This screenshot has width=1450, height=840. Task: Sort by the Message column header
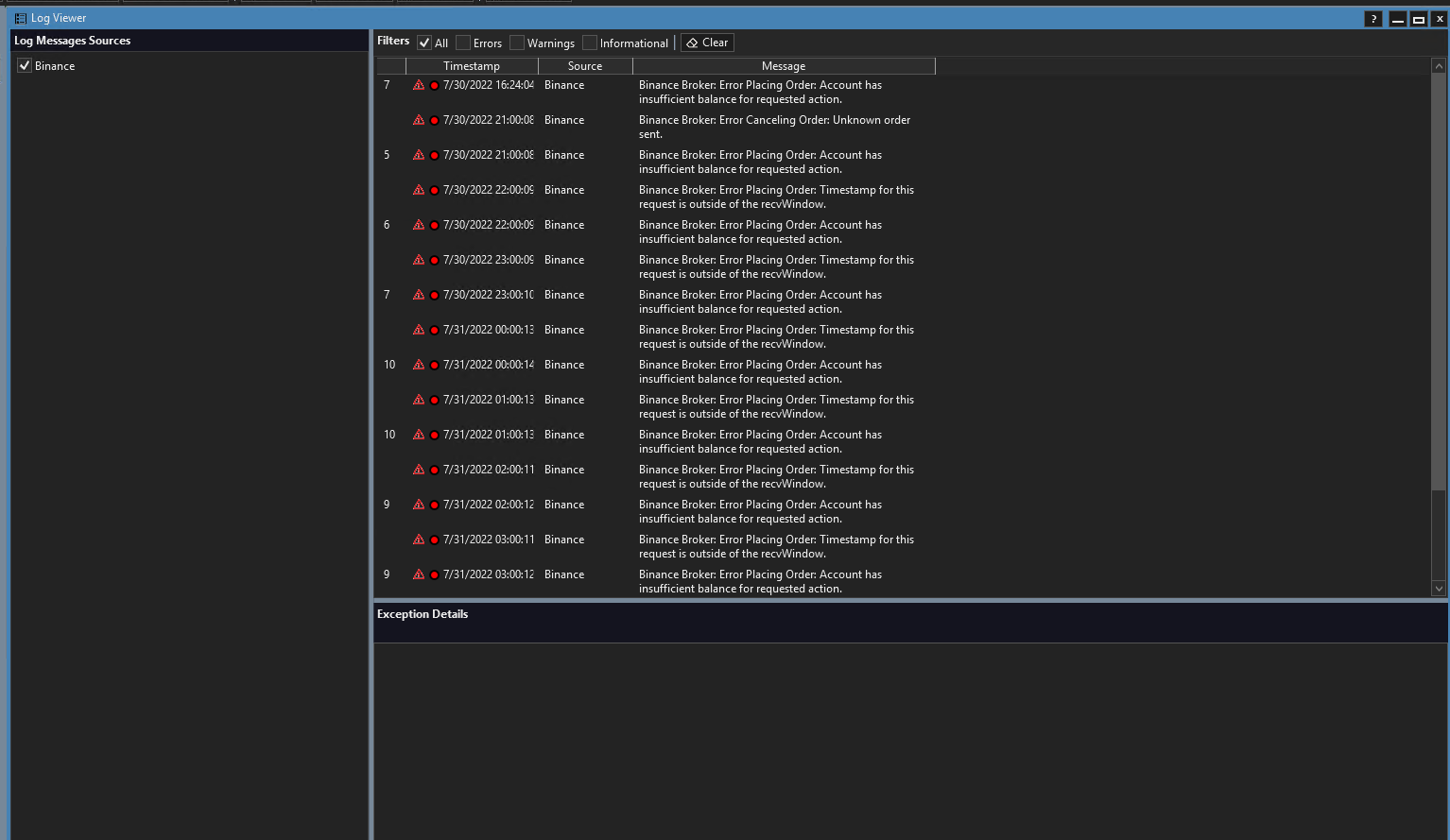784,66
